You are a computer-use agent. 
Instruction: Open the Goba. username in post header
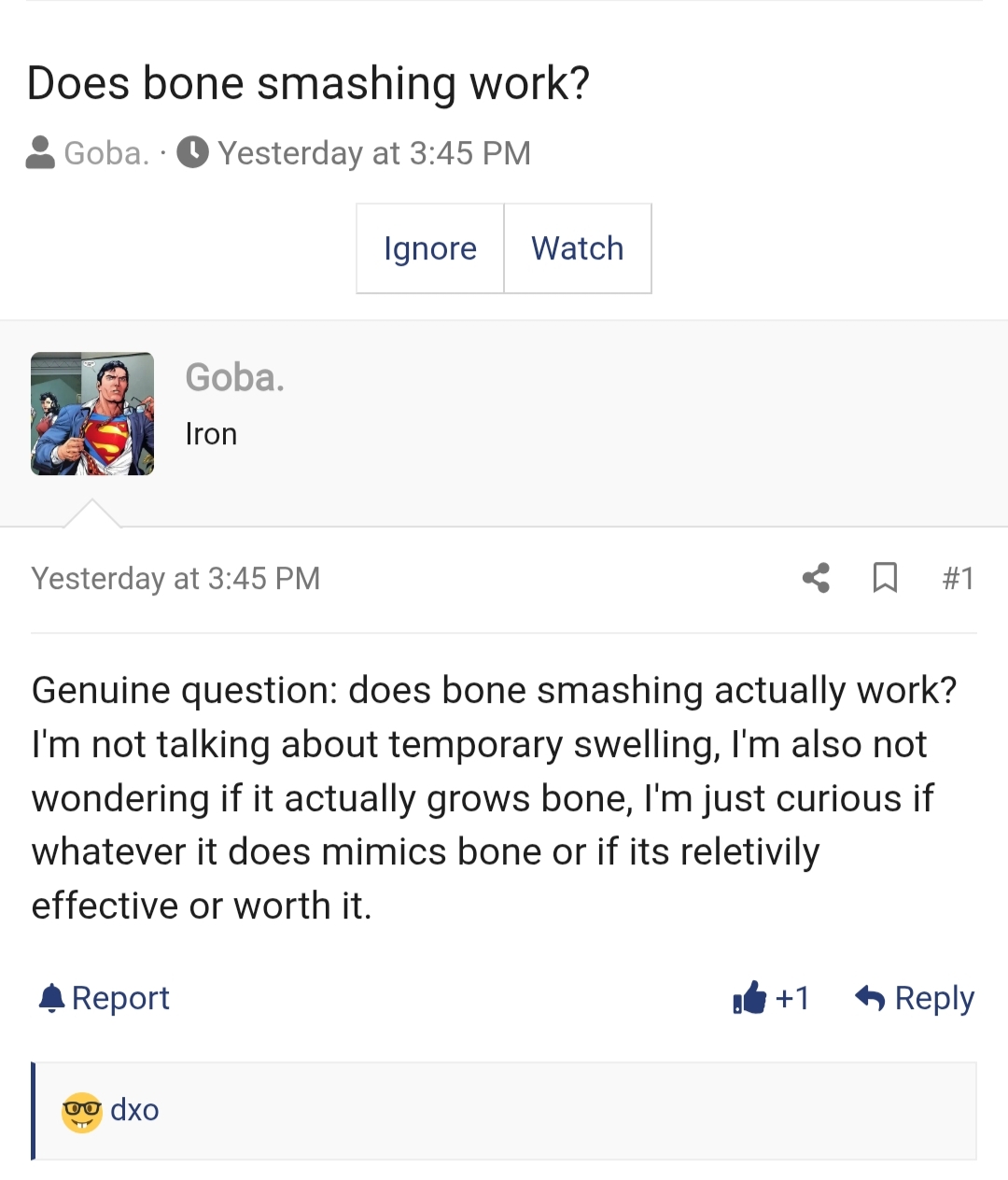point(234,377)
